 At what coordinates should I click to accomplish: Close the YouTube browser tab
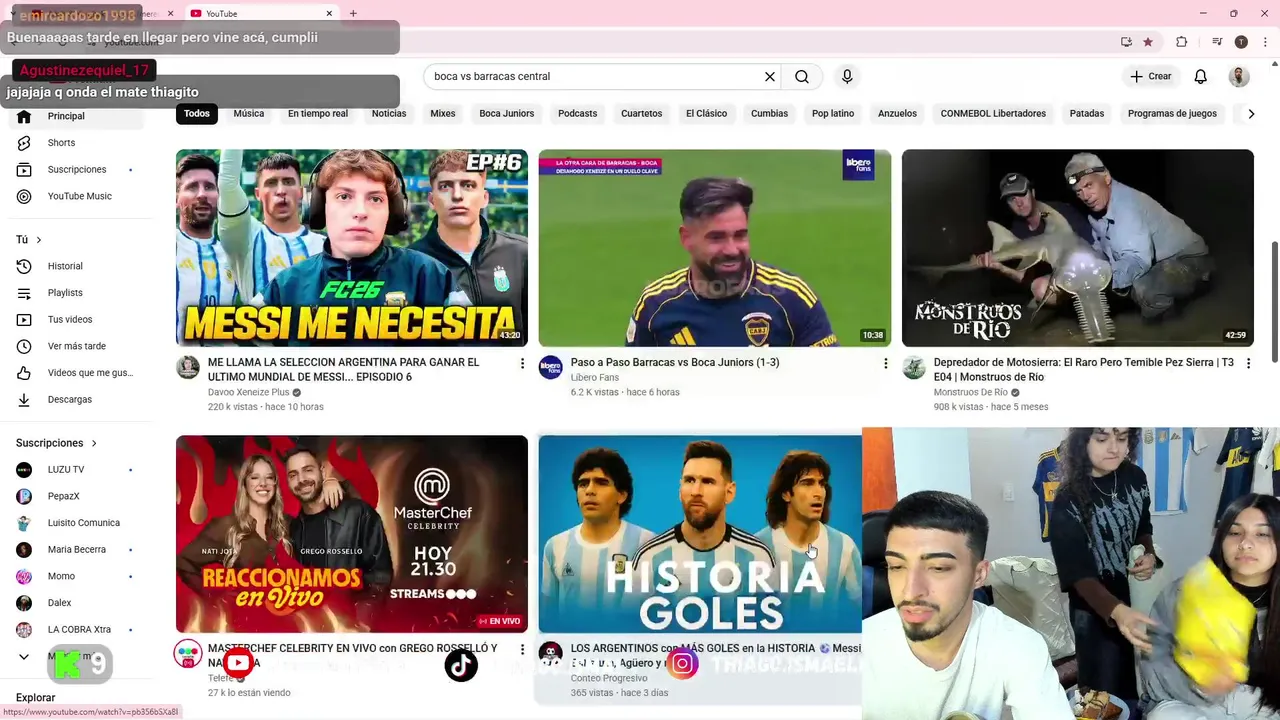coord(329,13)
